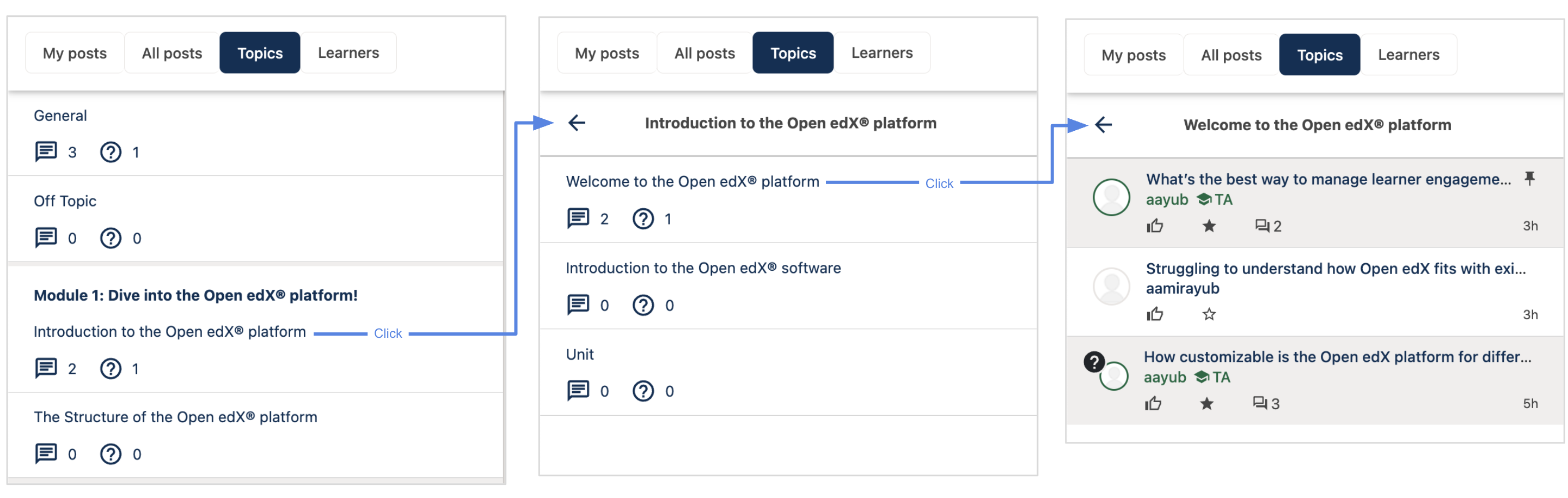1568x498 pixels.
Task: Click back arrow beside Introduction to the Open edX platform heading
Action: point(576,123)
